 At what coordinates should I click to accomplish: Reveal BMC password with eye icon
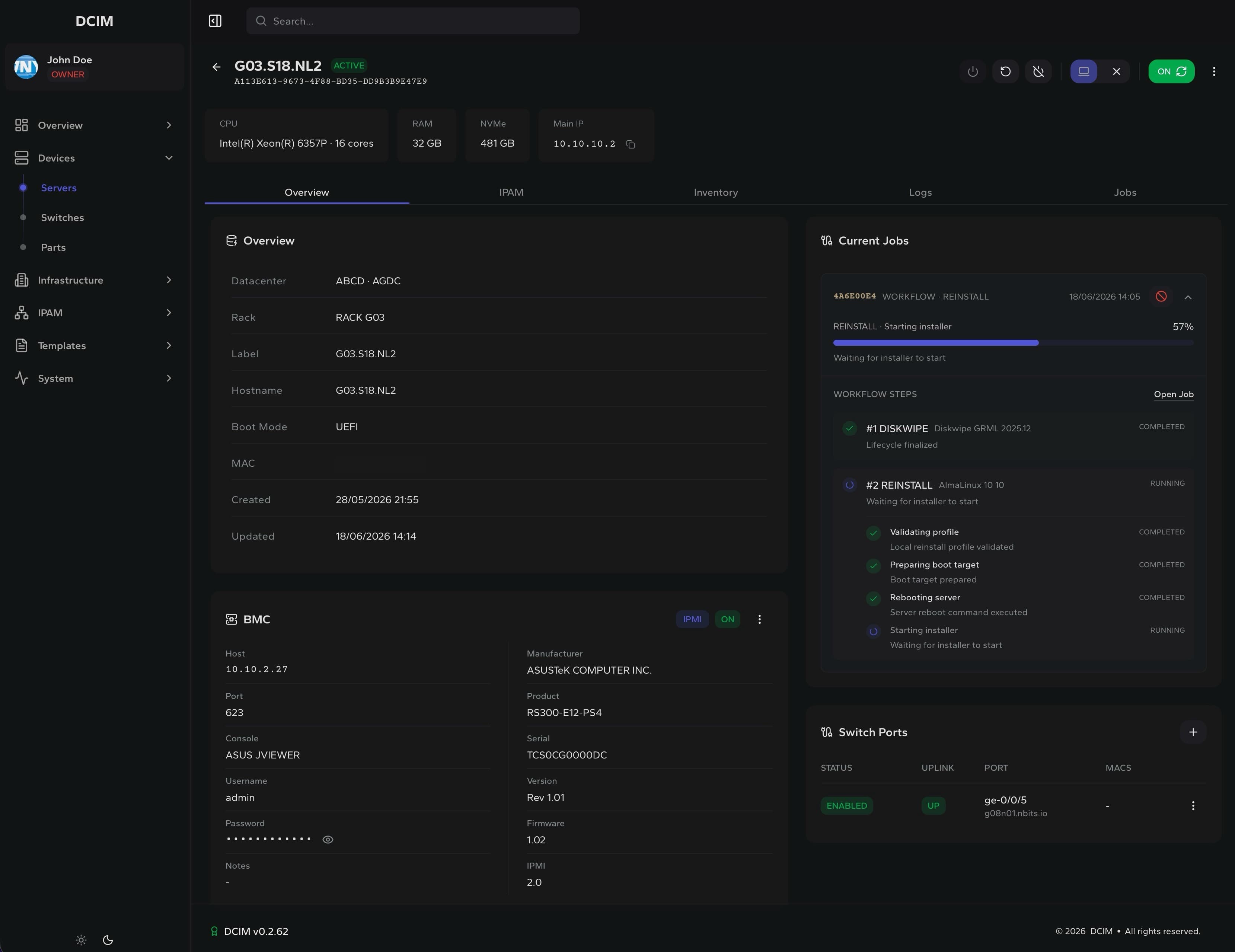tap(328, 840)
